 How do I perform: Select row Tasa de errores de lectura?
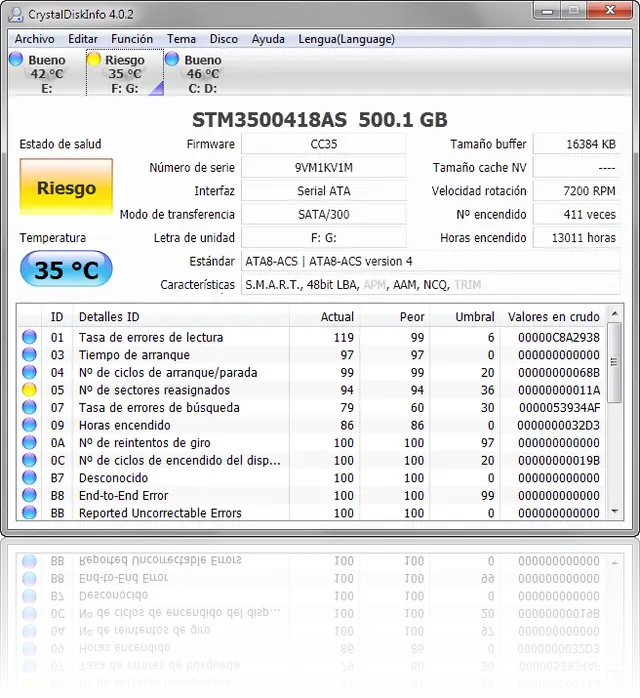[311, 337]
